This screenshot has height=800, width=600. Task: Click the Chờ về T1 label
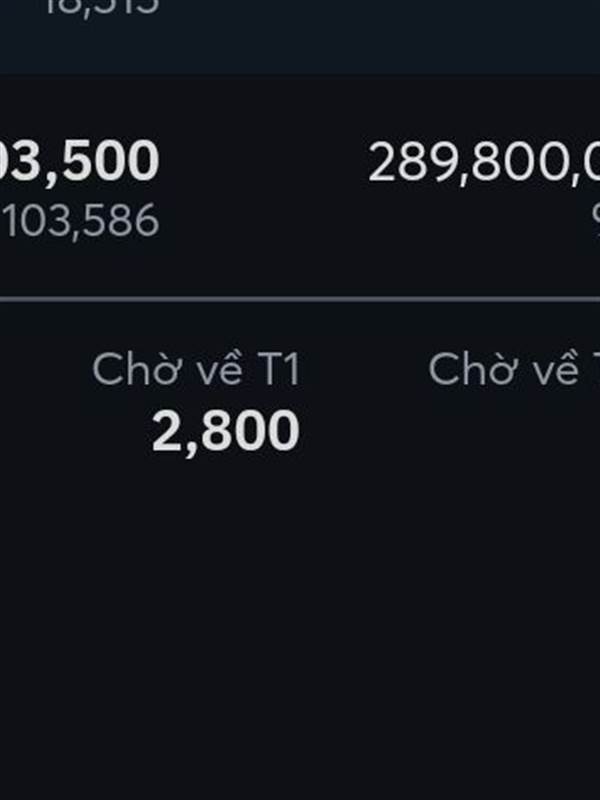click(x=196, y=370)
